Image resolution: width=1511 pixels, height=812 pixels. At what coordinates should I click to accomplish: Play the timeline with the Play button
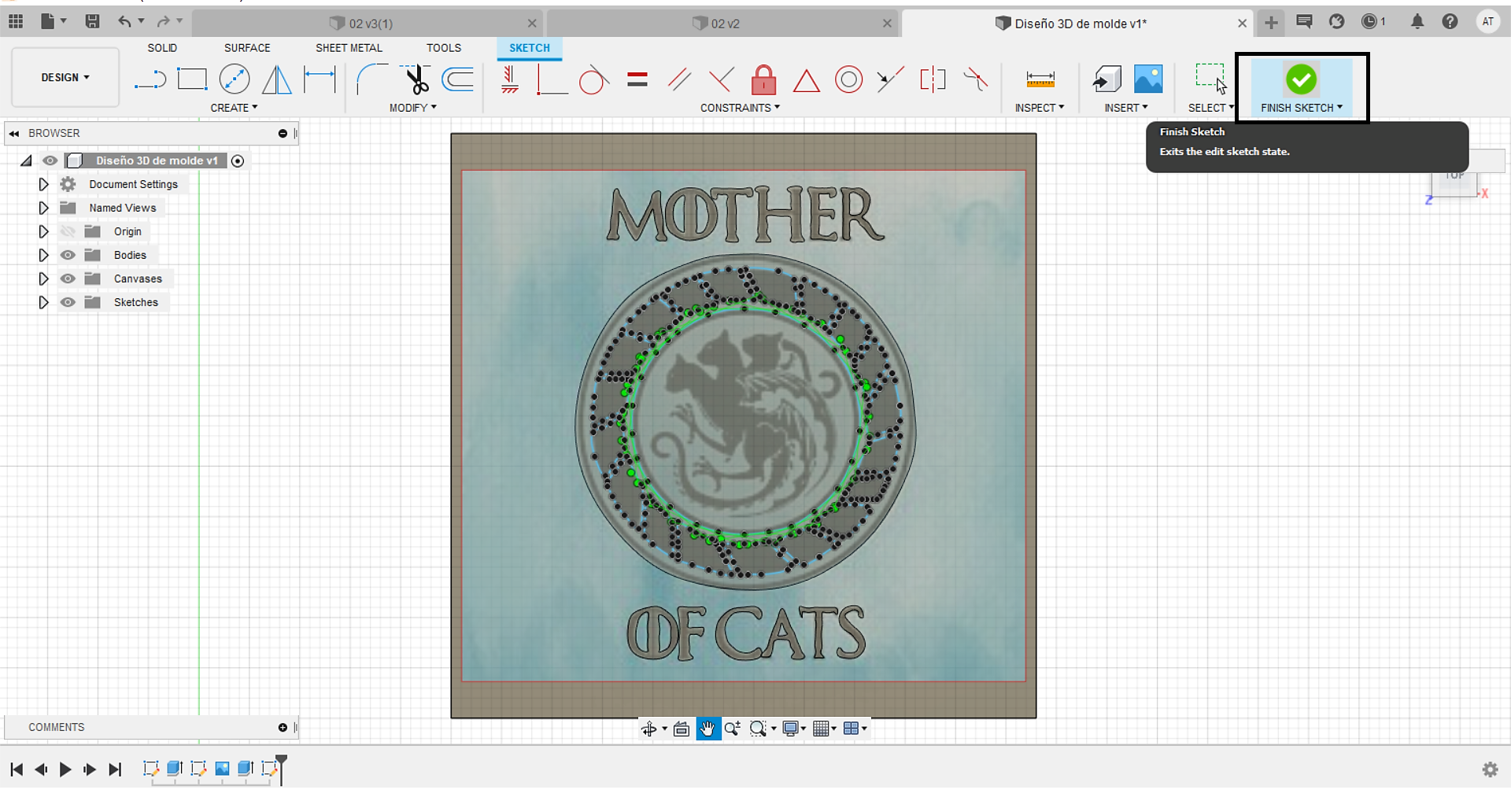pos(65,770)
